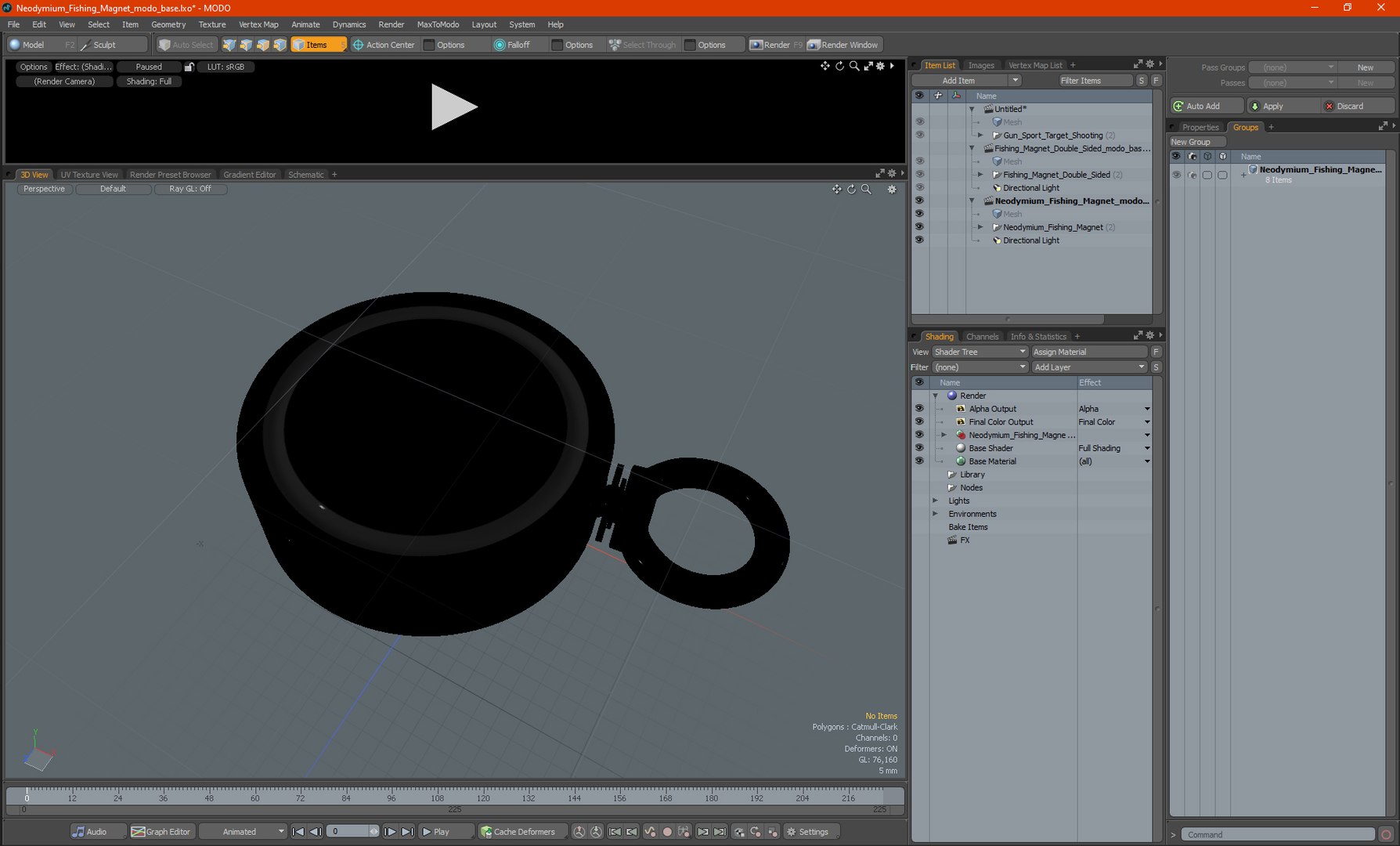This screenshot has height=846, width=1400.
Task: Click the Discard button
Action: pos(1358,106)
